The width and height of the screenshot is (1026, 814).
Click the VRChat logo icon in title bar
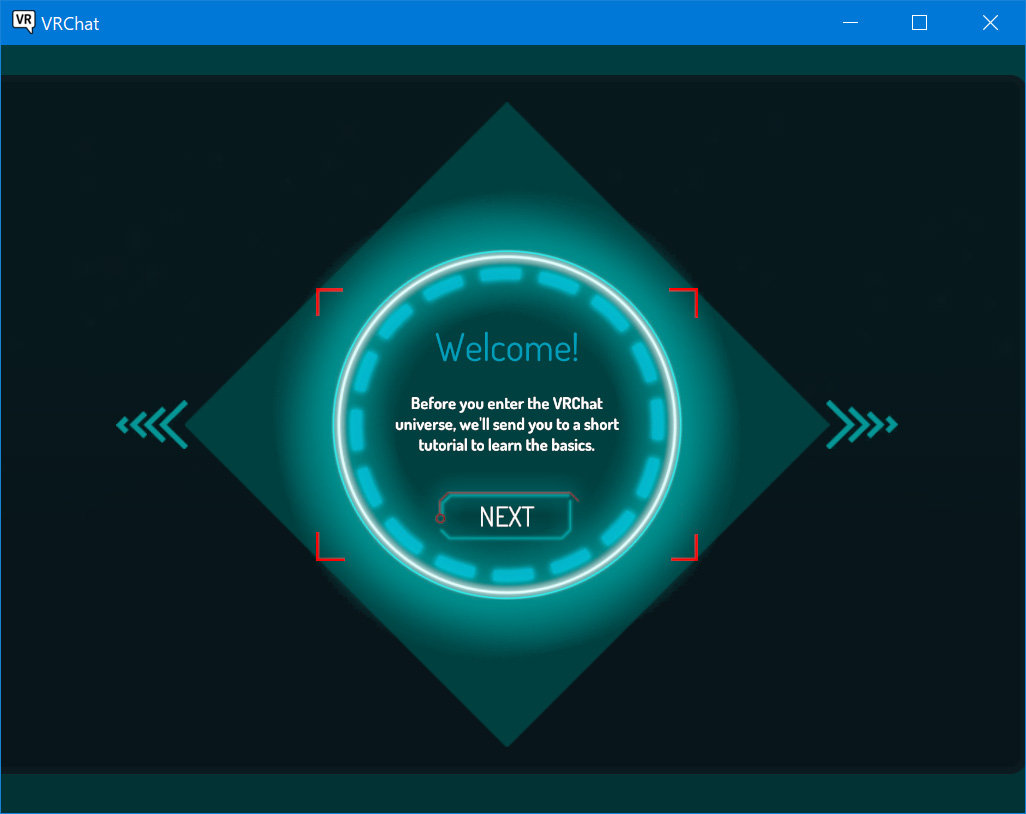click(x=24, y=22)
